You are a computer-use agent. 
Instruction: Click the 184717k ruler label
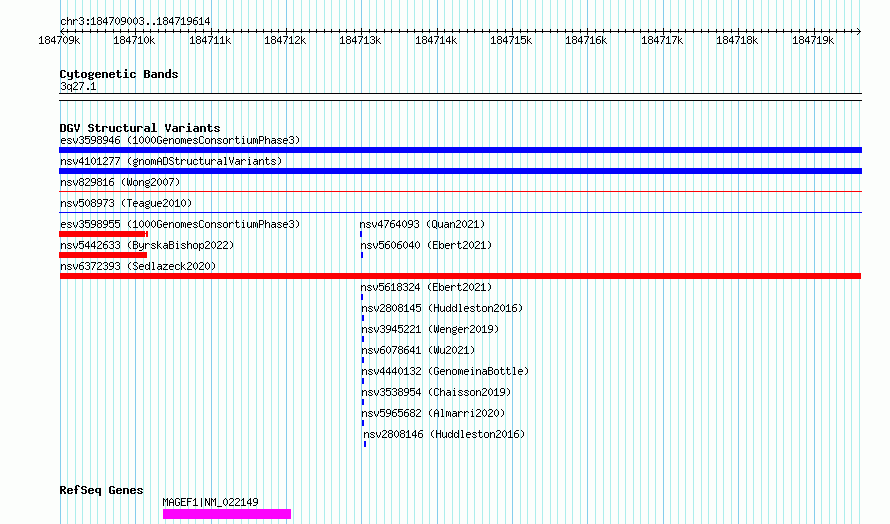tap(662, 40)
